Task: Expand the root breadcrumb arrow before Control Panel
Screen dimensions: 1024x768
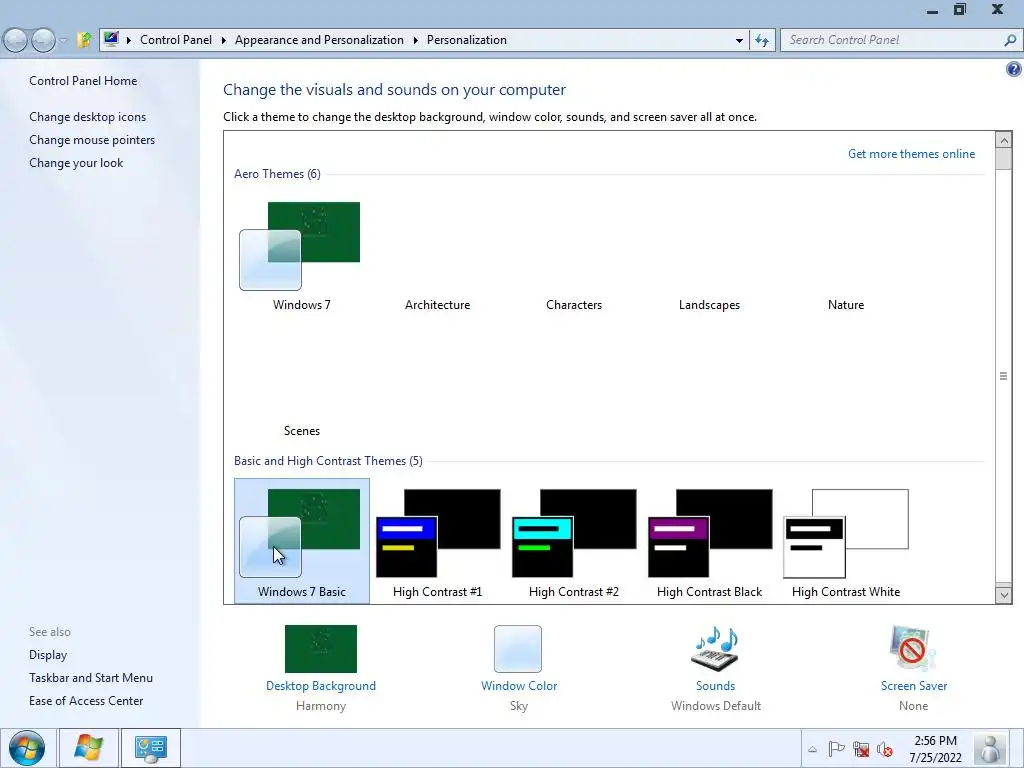Action: click(129, 40)
